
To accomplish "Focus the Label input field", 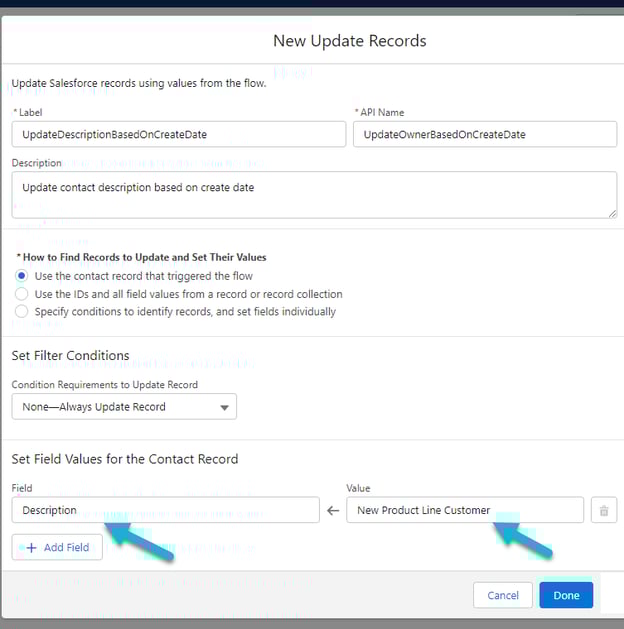I will (178, 134).
